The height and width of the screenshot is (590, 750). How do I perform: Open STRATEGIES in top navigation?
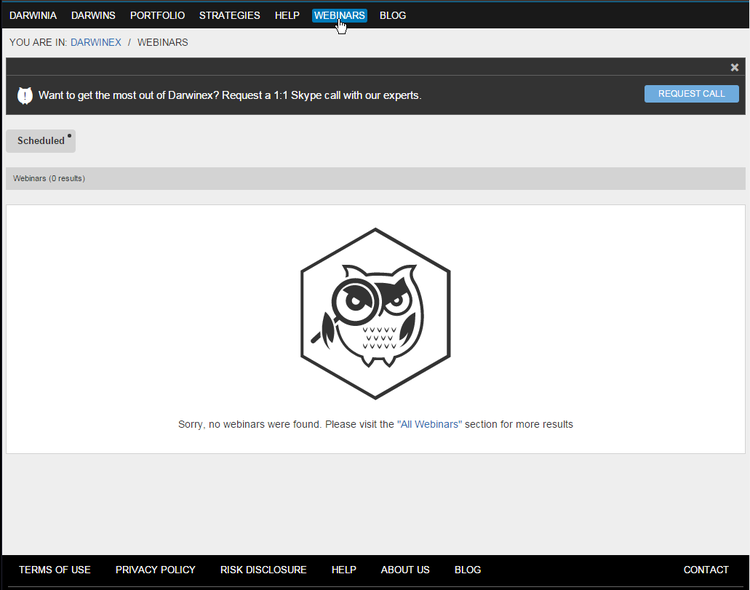[x=230, y=15]
